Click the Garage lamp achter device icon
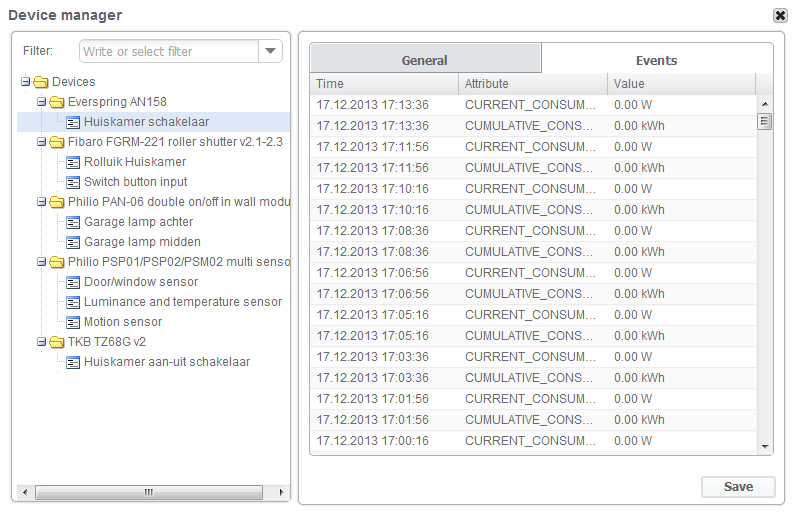The height and width of the screenshot is (515, 796). (73, 222)
